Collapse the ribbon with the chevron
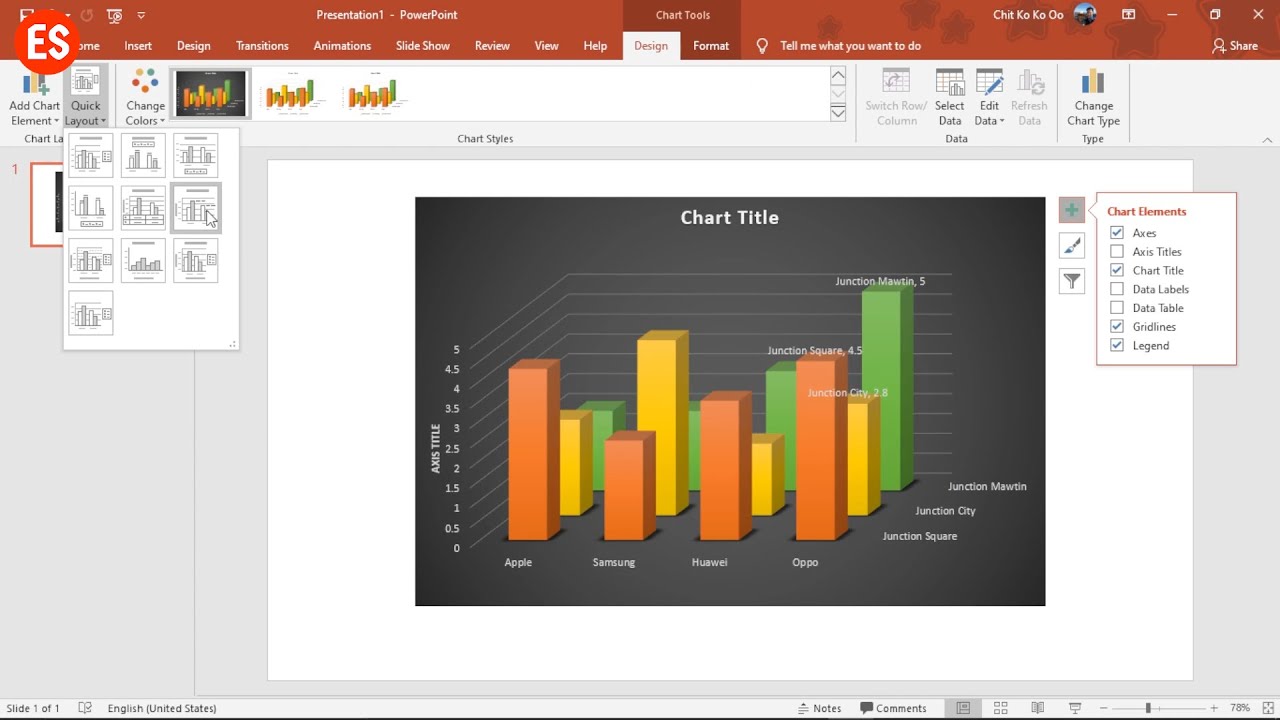Viewport: 1280px width, 720px height. [1268, 140]
